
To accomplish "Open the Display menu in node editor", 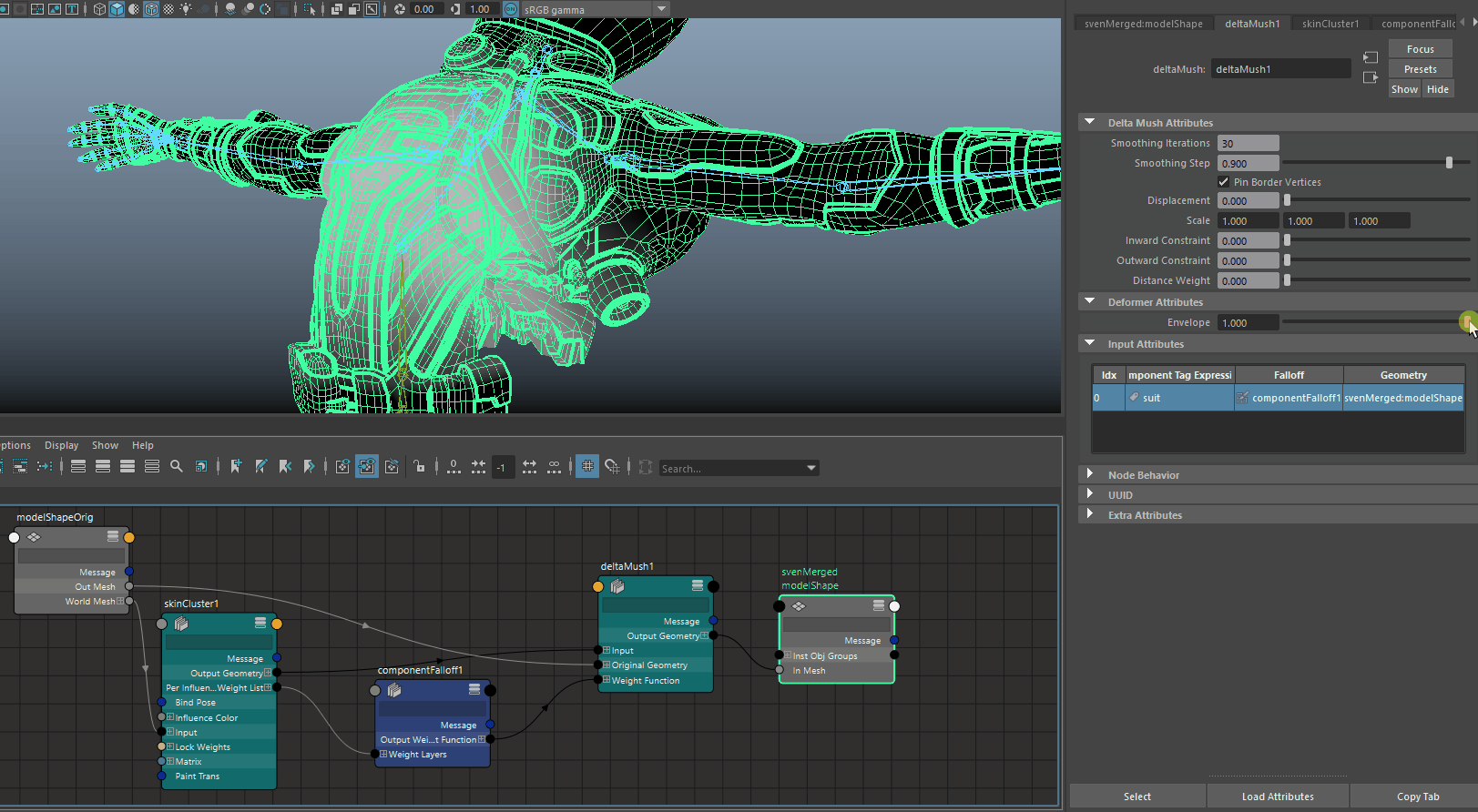I will [61, 445].
